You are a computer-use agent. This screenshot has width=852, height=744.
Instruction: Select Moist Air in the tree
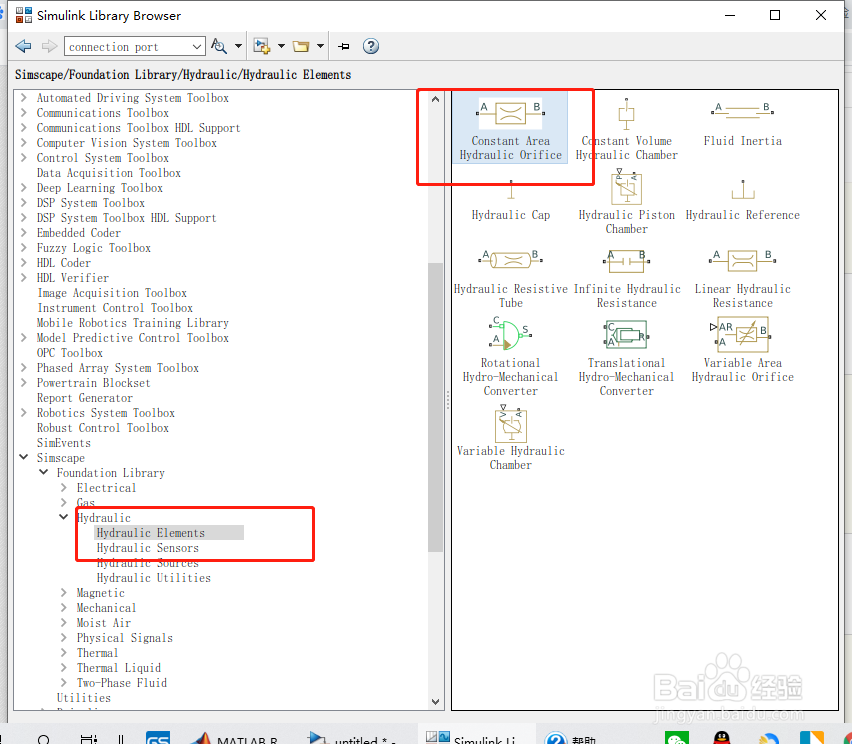104,623
